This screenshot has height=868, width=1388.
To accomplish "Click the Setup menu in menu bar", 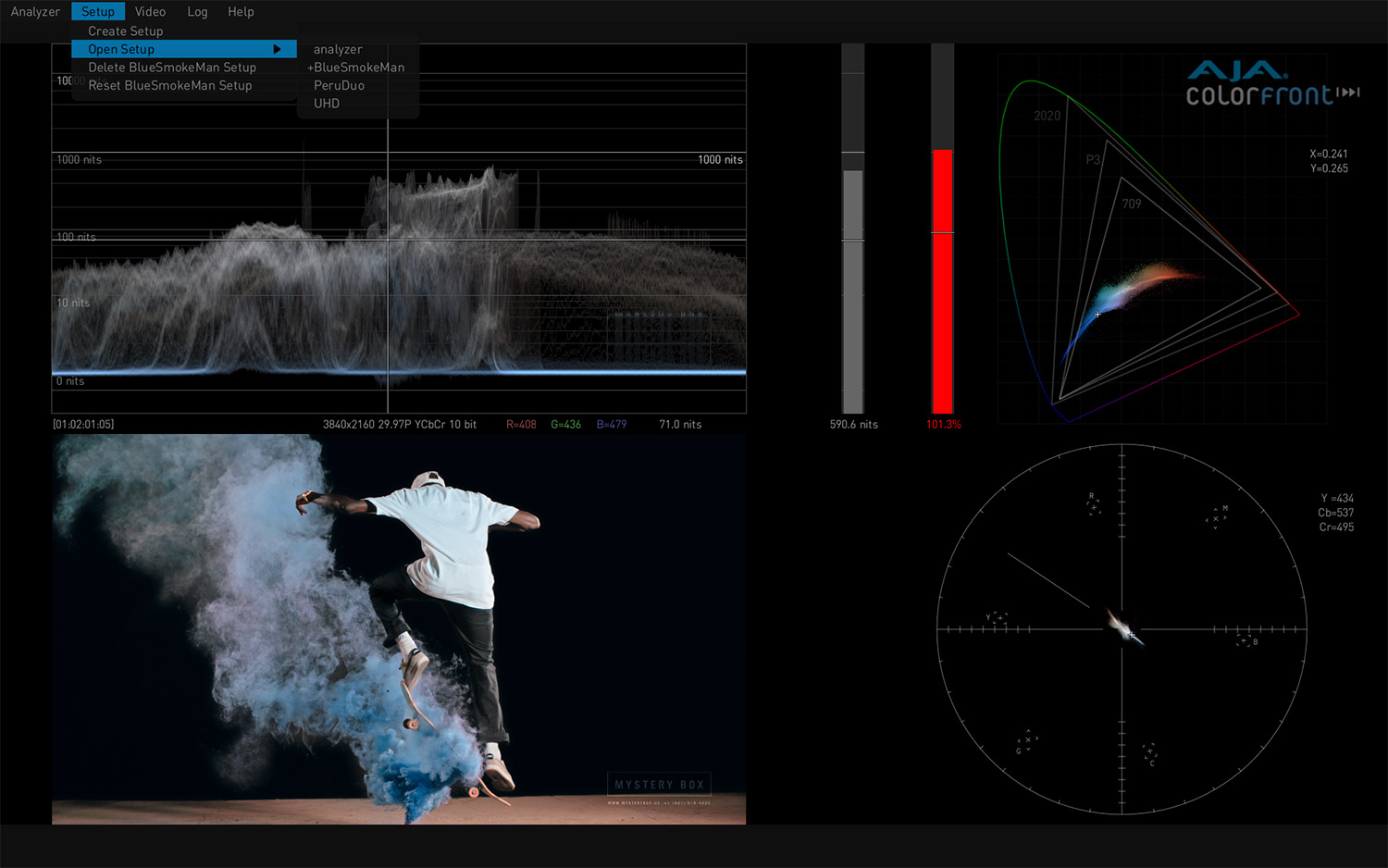I will tap(98, 12).
